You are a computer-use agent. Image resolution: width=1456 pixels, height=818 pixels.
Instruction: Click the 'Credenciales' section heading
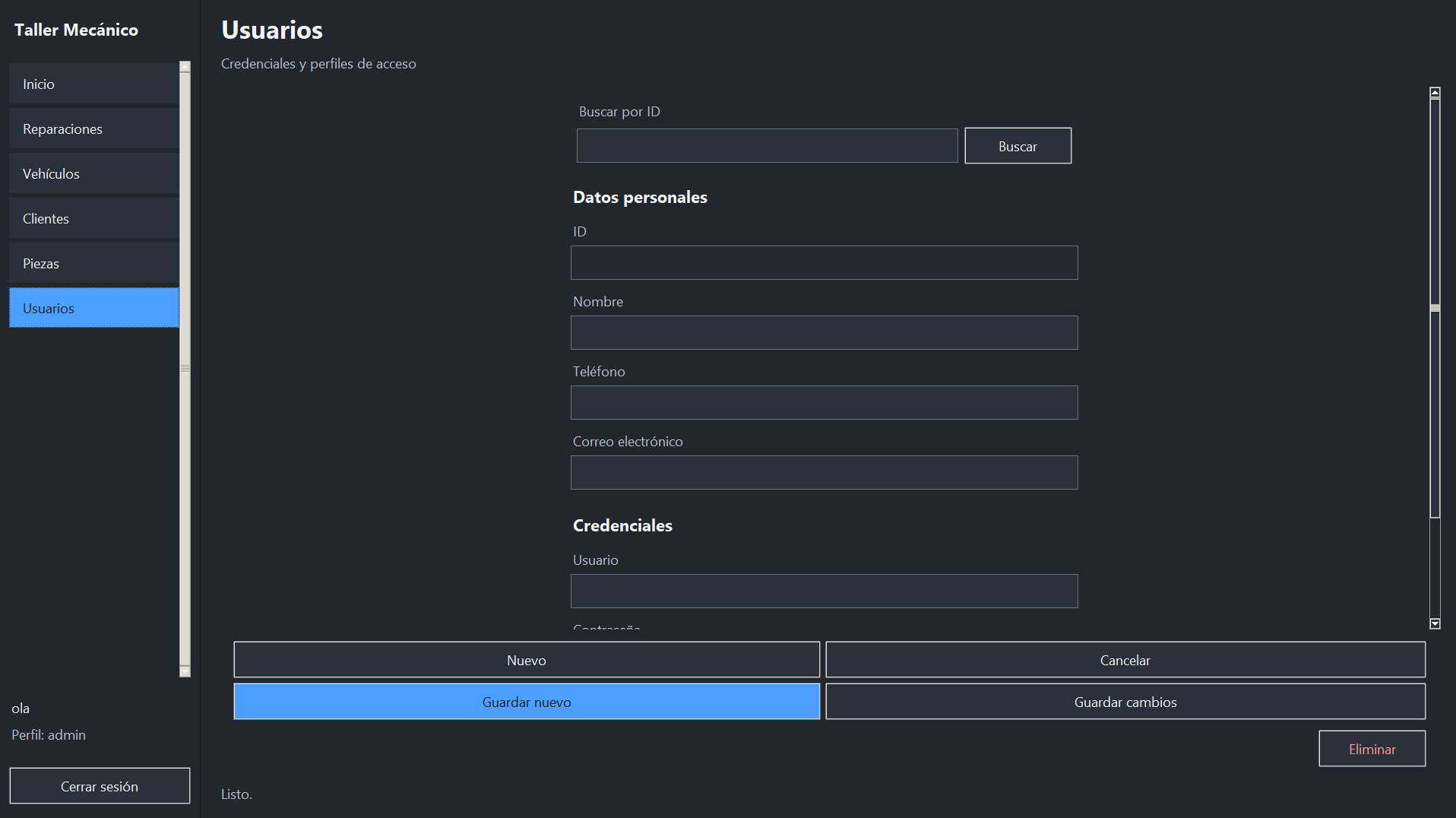[622, 525]
